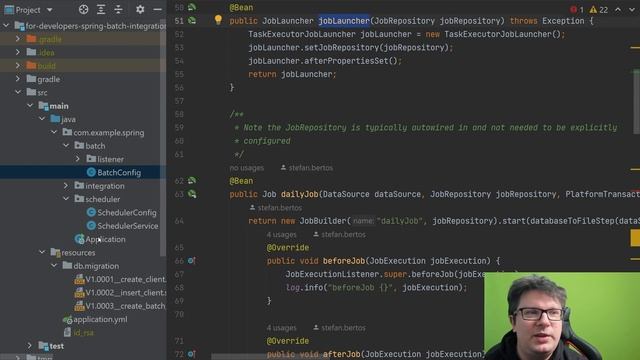Click the yellow warnings count 22
640x360 pixels.
599,9
